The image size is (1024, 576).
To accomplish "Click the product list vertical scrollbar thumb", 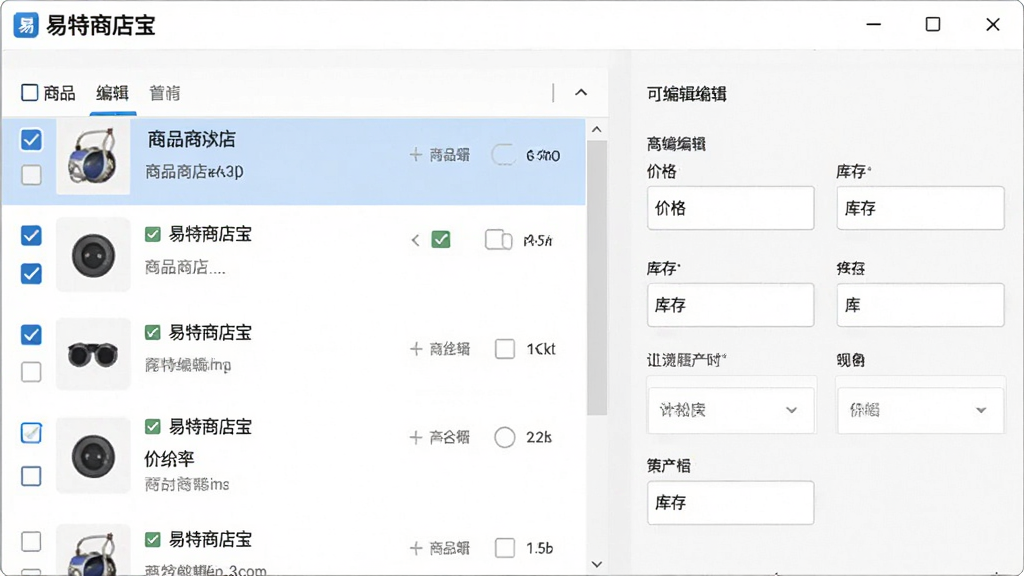I will tap(596, 278).
